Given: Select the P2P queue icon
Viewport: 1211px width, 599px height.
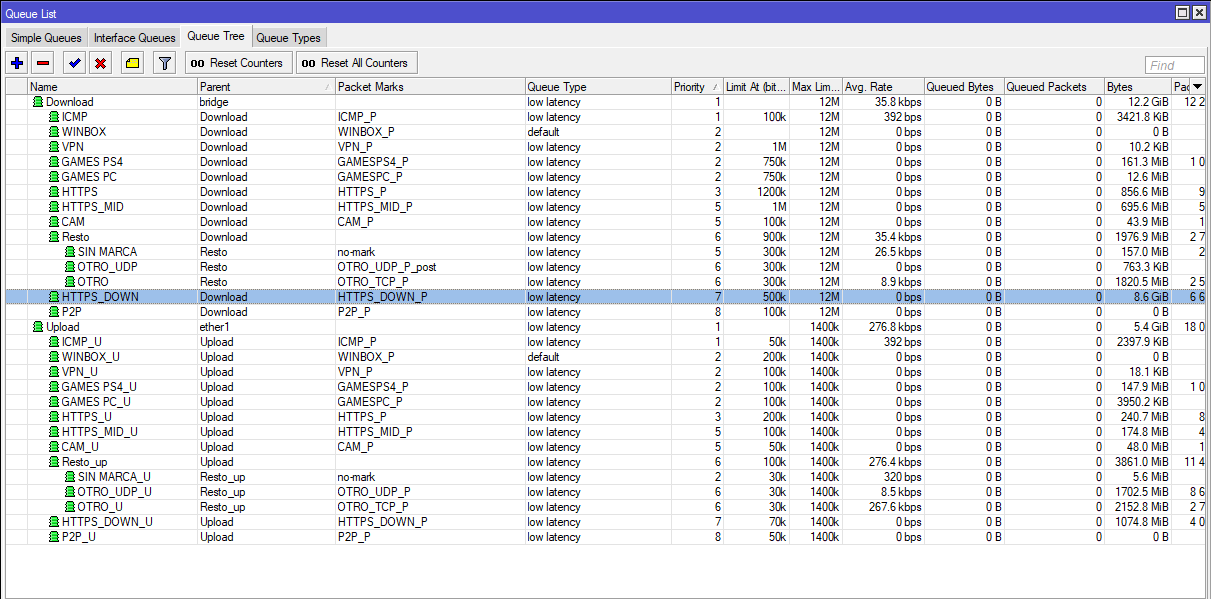Looking at the screenshot, I should (54, 312).
